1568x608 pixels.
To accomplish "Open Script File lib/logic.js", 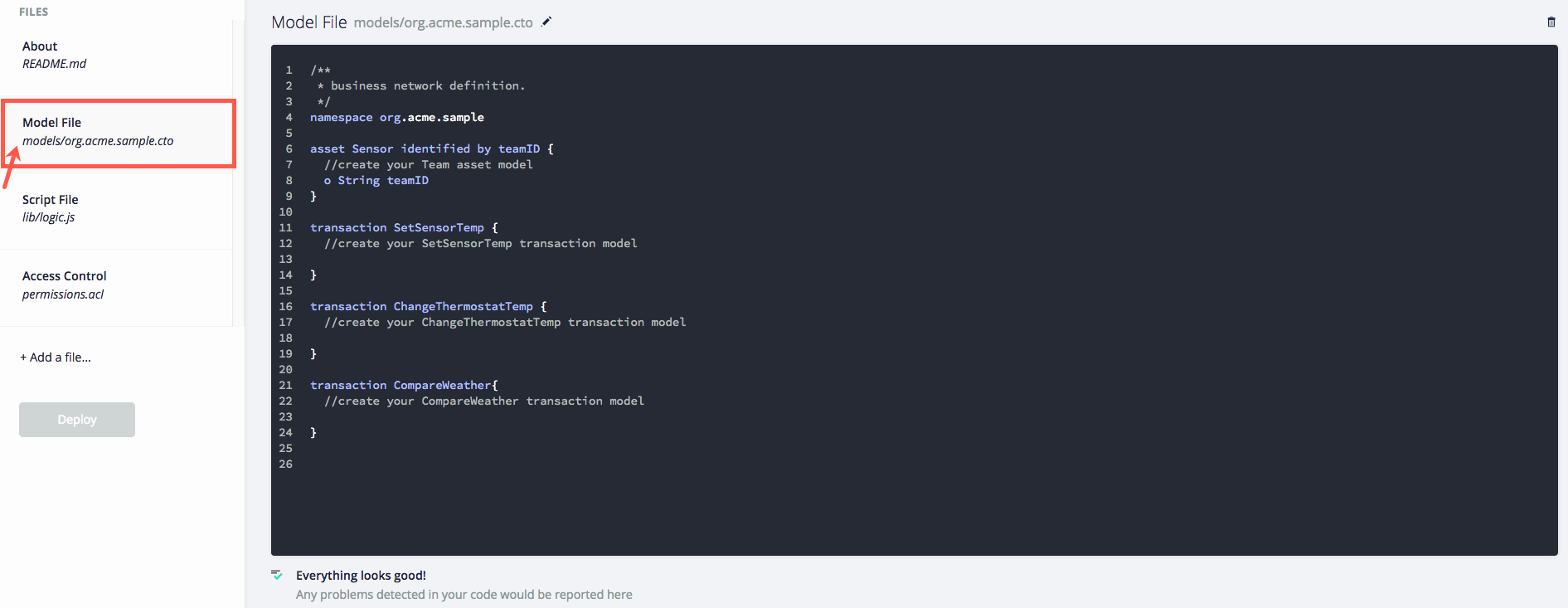I will tap(116, 208).
